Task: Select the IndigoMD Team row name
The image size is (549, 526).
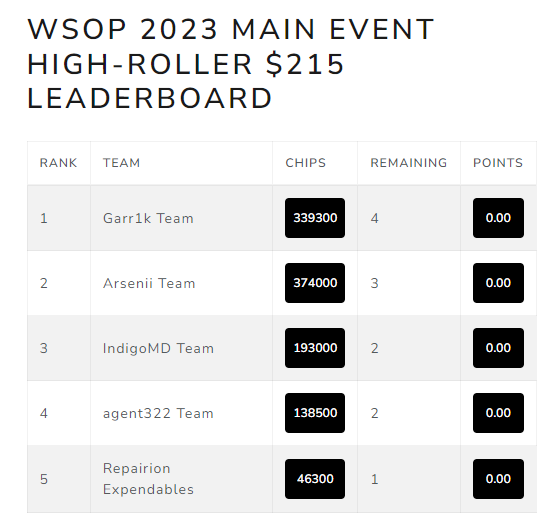Action: (x=158, y=348)
